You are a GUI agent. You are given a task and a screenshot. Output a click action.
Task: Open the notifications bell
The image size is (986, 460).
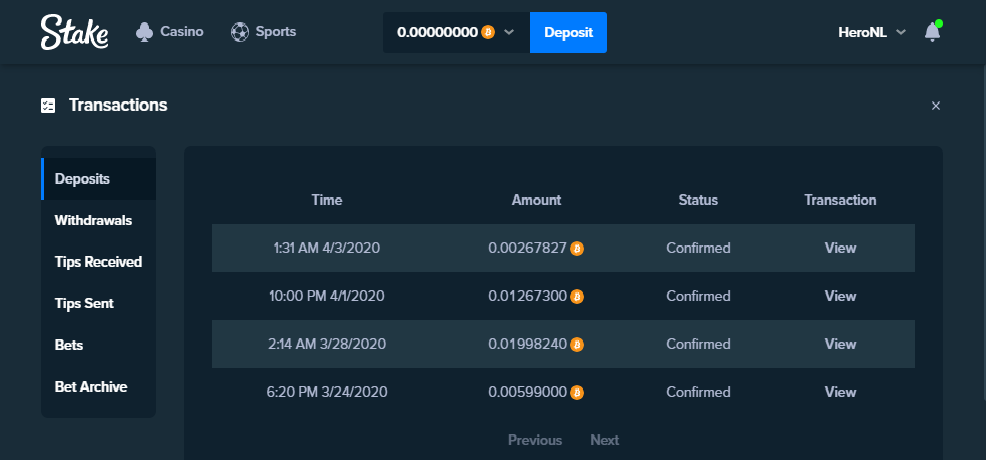933,32
